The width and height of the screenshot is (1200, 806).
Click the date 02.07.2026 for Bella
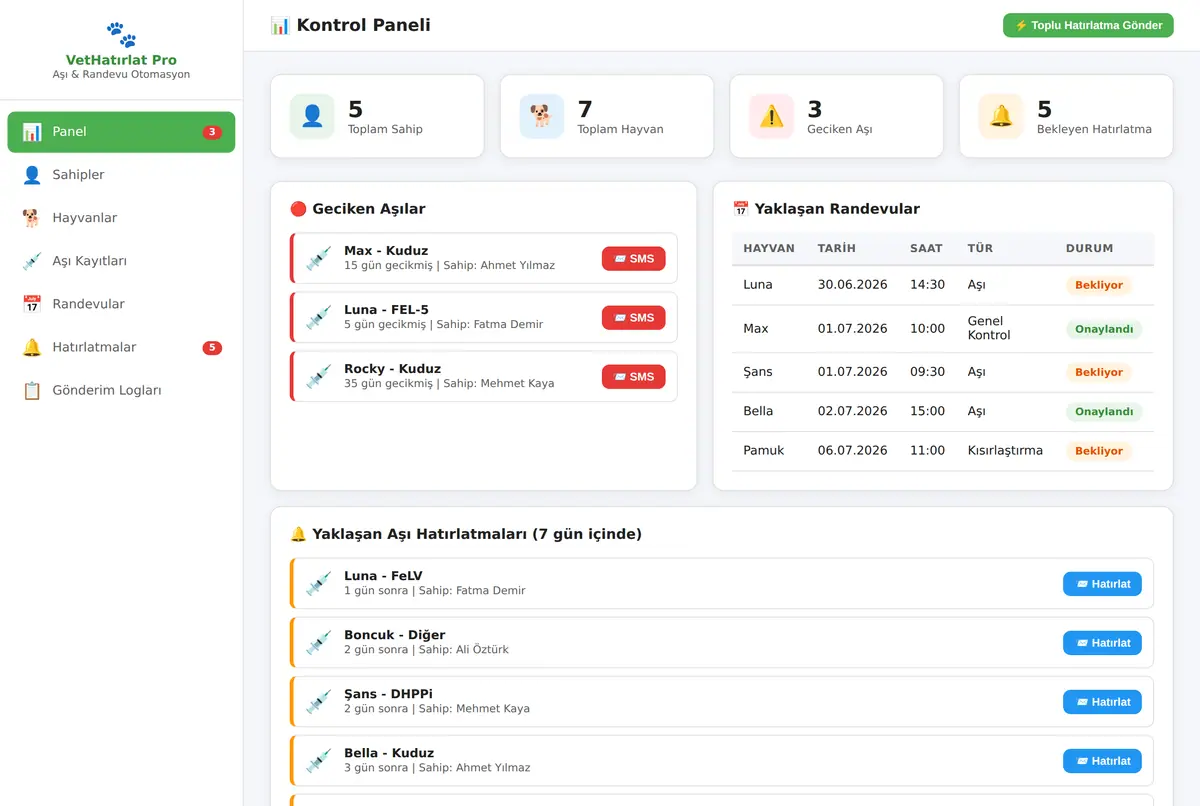click(x=853, y=411)
